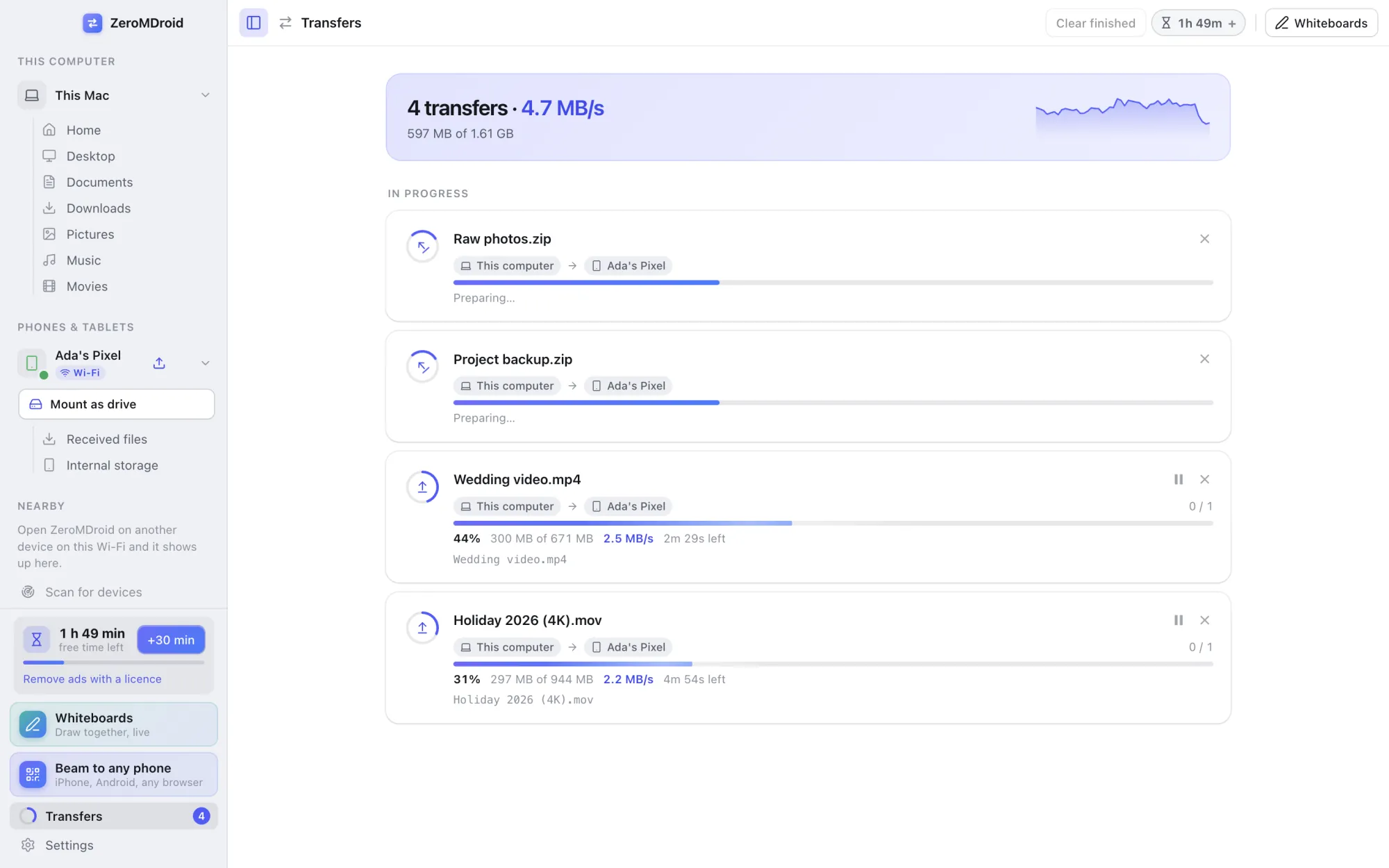Cancel the Holiday 2026 (4K).mov transfer
This screenshot has width=1389, height=868.
pyautogui.click(x=1205, y=620)
